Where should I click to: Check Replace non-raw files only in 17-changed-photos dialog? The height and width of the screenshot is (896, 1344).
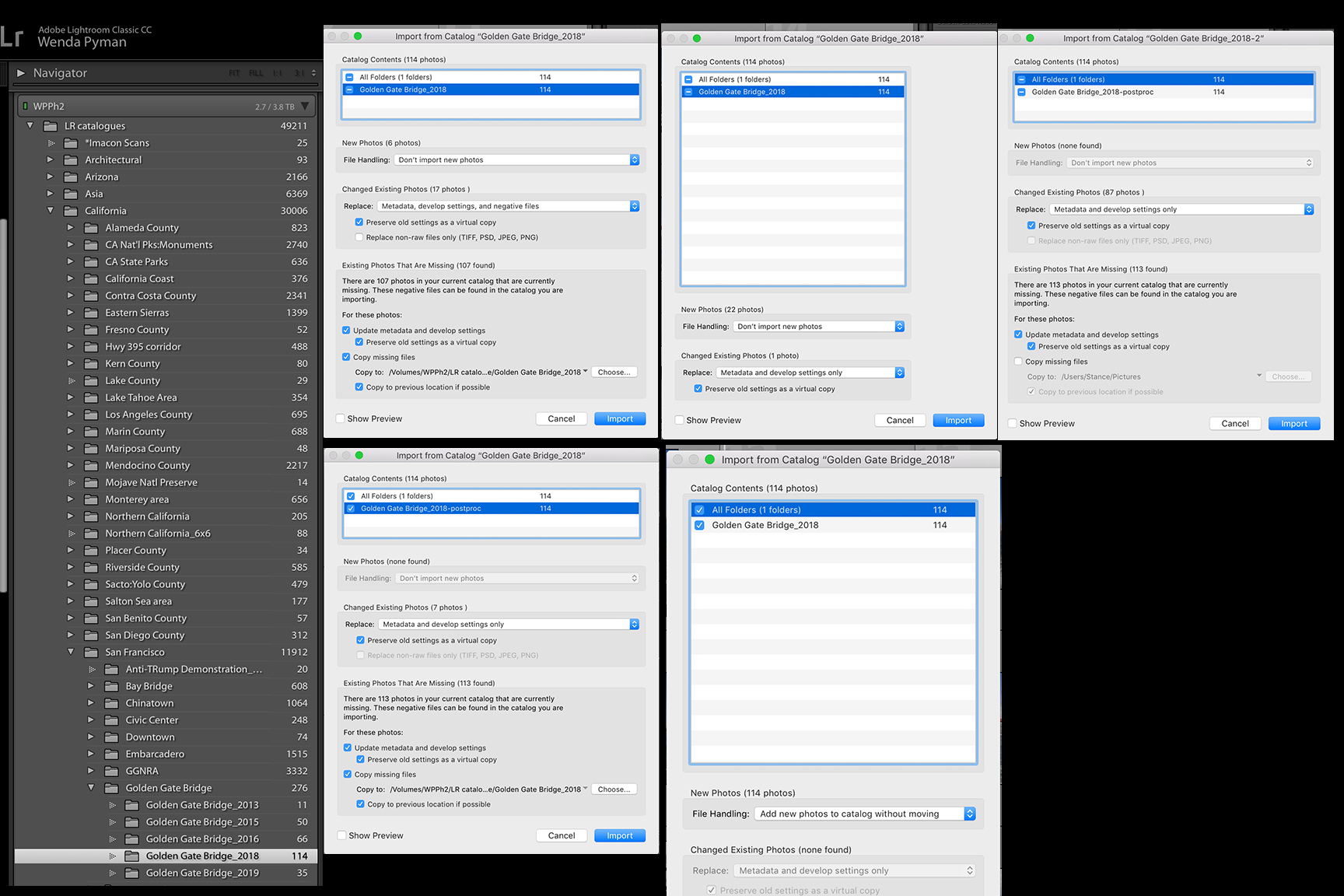pyautogui.click(x=359, y=237)
